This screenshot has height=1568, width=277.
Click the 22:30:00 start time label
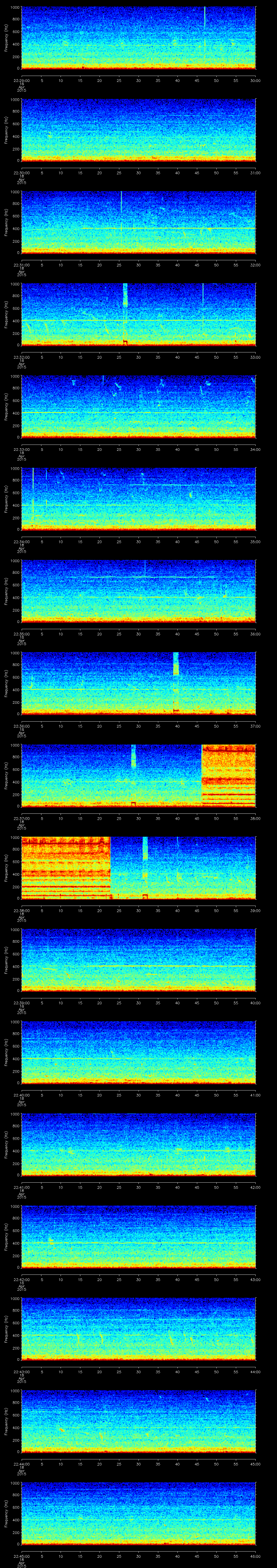(x=21, y=173)
